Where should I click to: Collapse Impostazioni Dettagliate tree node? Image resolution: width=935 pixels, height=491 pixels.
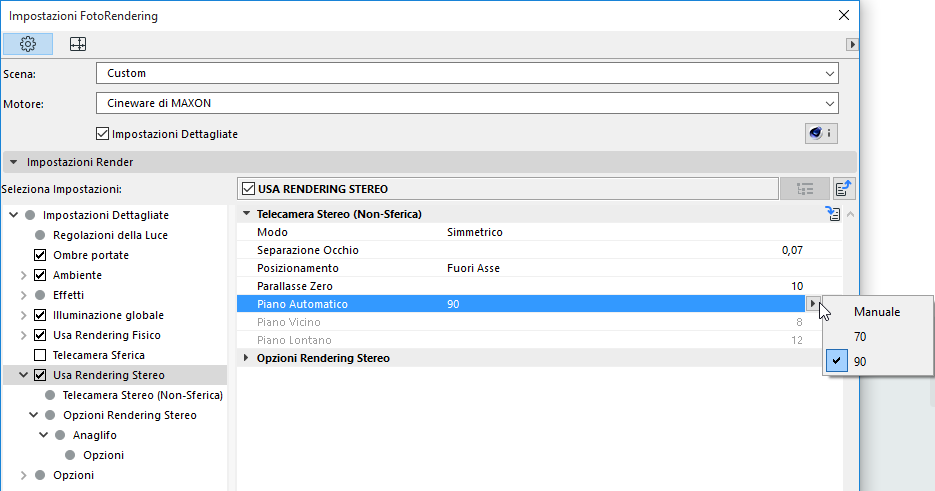tap(14, 215)
